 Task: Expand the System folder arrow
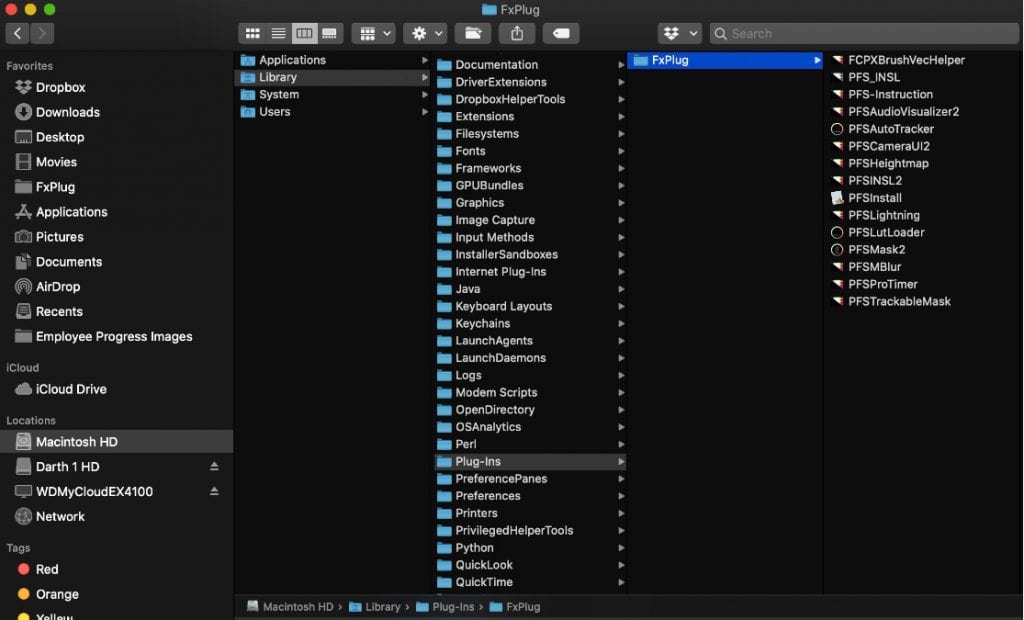click(424, 94)
